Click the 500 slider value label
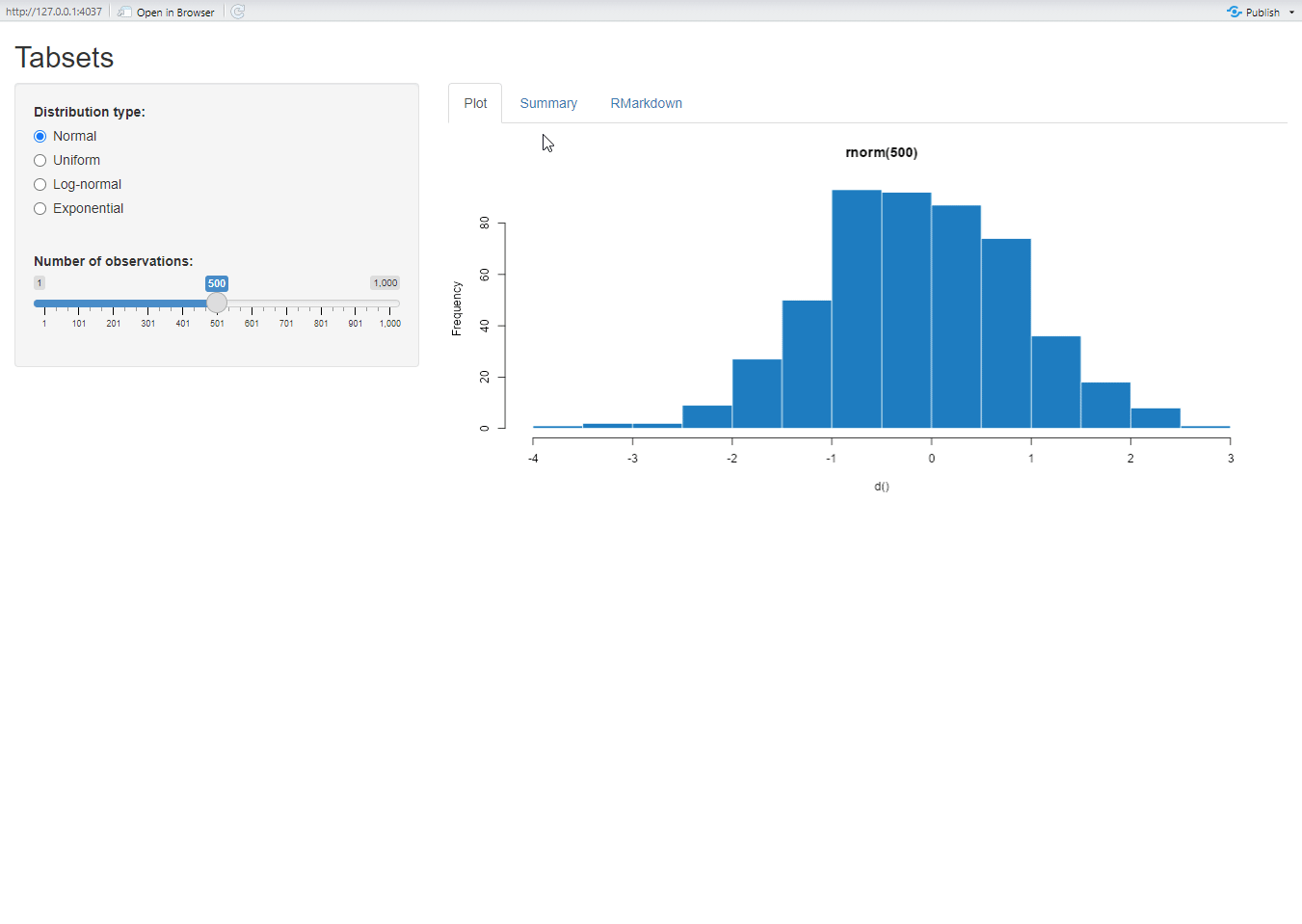 coord(217,283)
